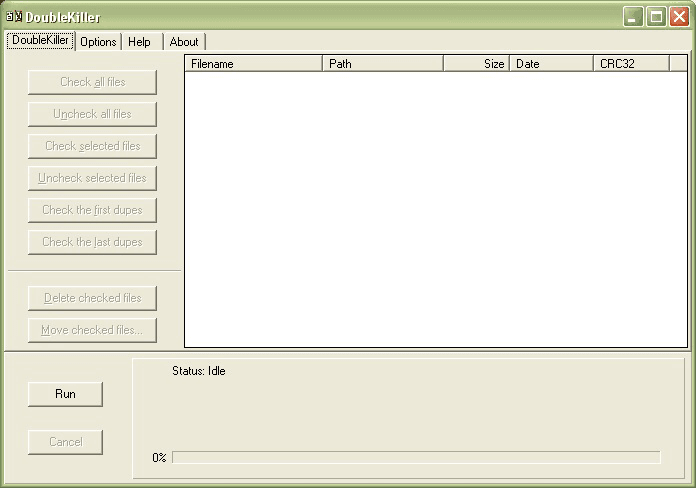Click Move checked files button

92,330
